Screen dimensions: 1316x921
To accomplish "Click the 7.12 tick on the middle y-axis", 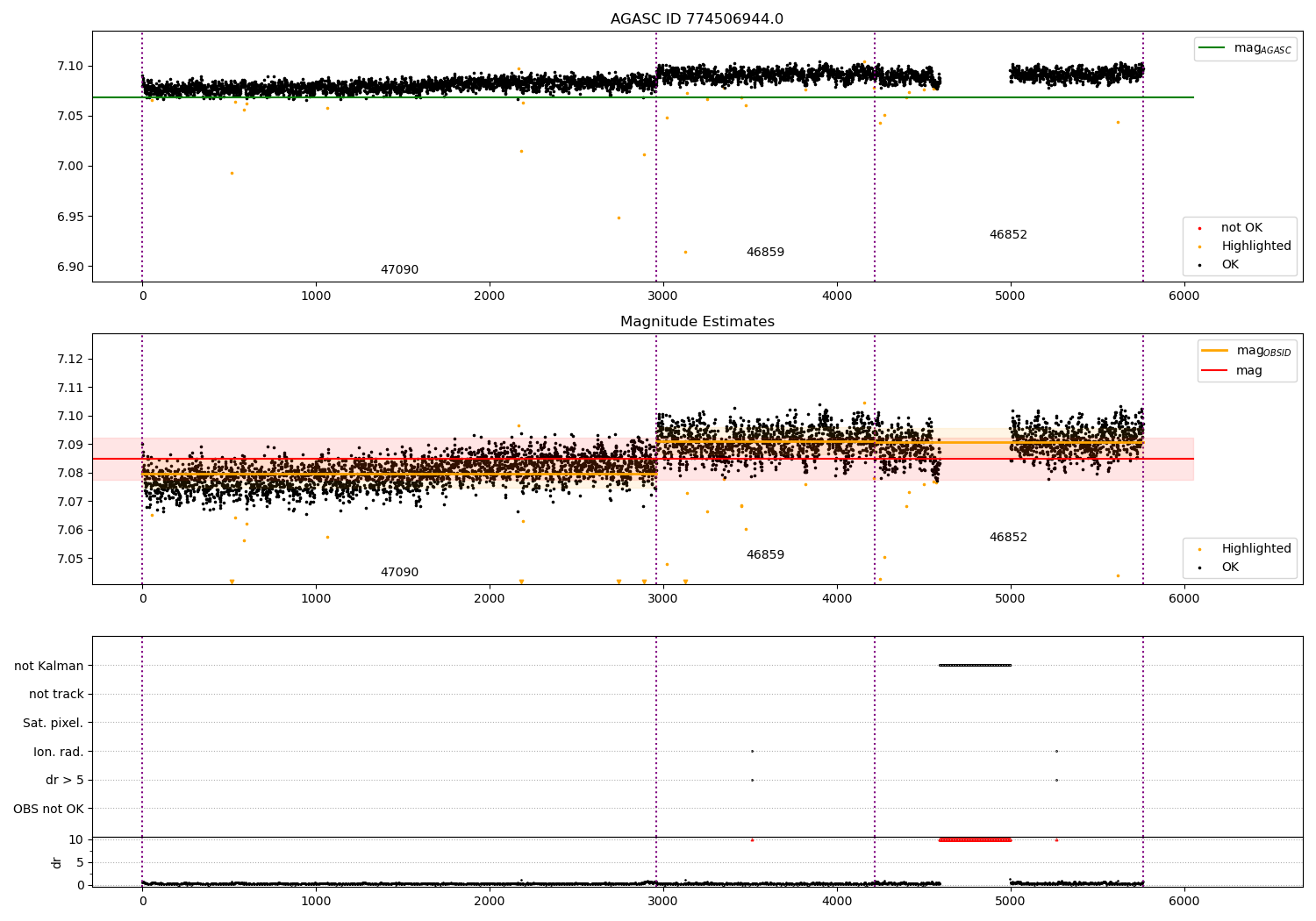I will (x=68, y=360).
